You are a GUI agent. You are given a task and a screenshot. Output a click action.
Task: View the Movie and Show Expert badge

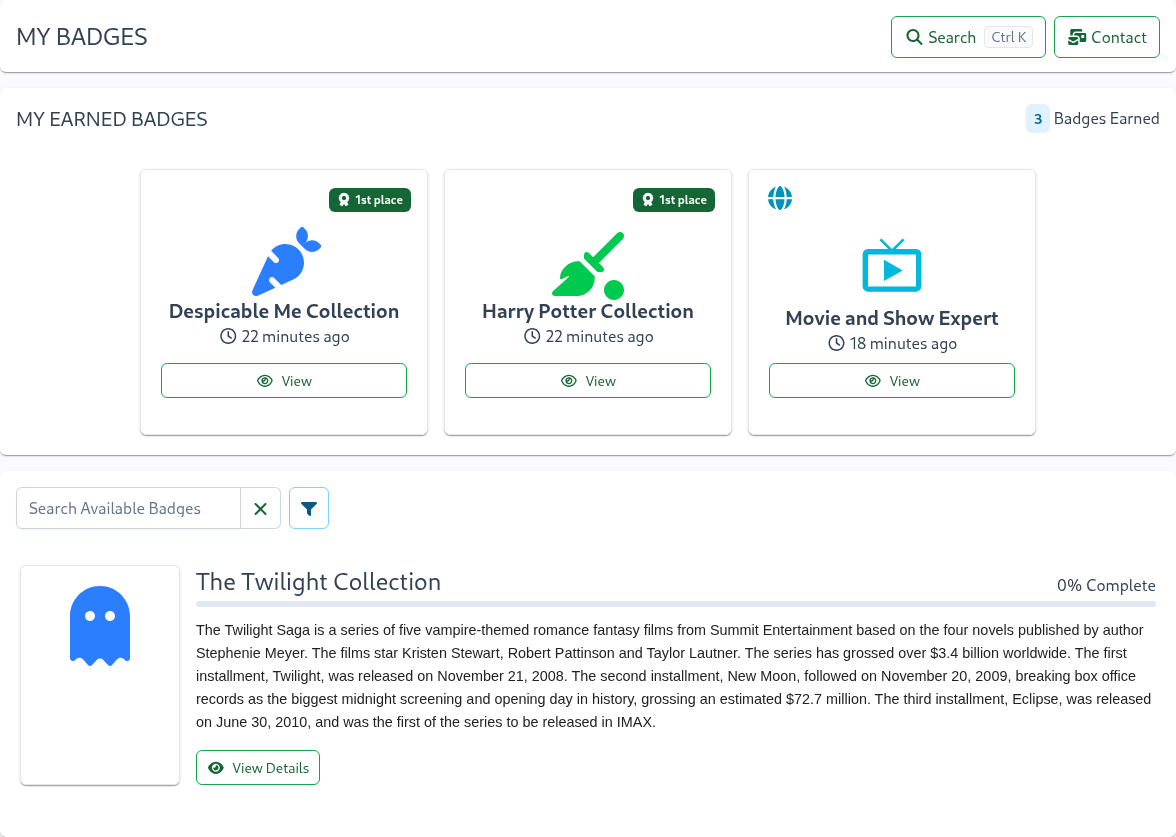pyautogui.click(x=892, y=381)
